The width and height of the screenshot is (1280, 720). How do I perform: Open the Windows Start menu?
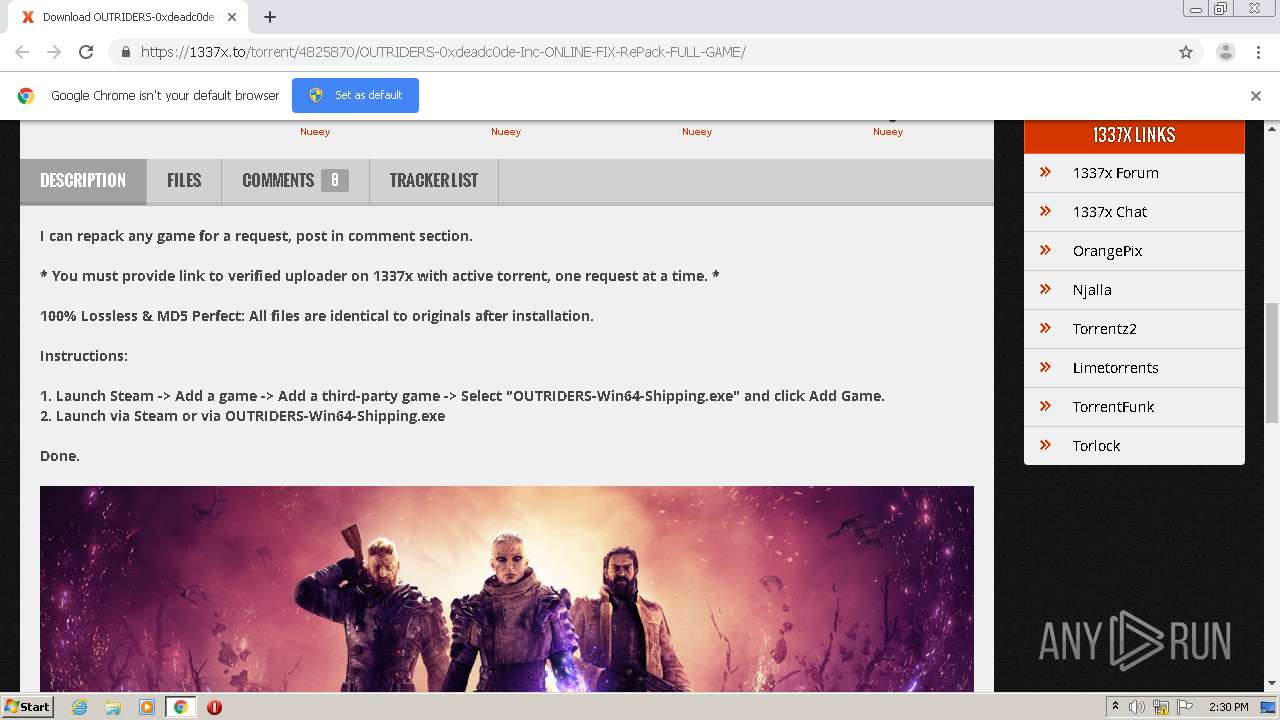pyautogui.click(x=28, y=707)
